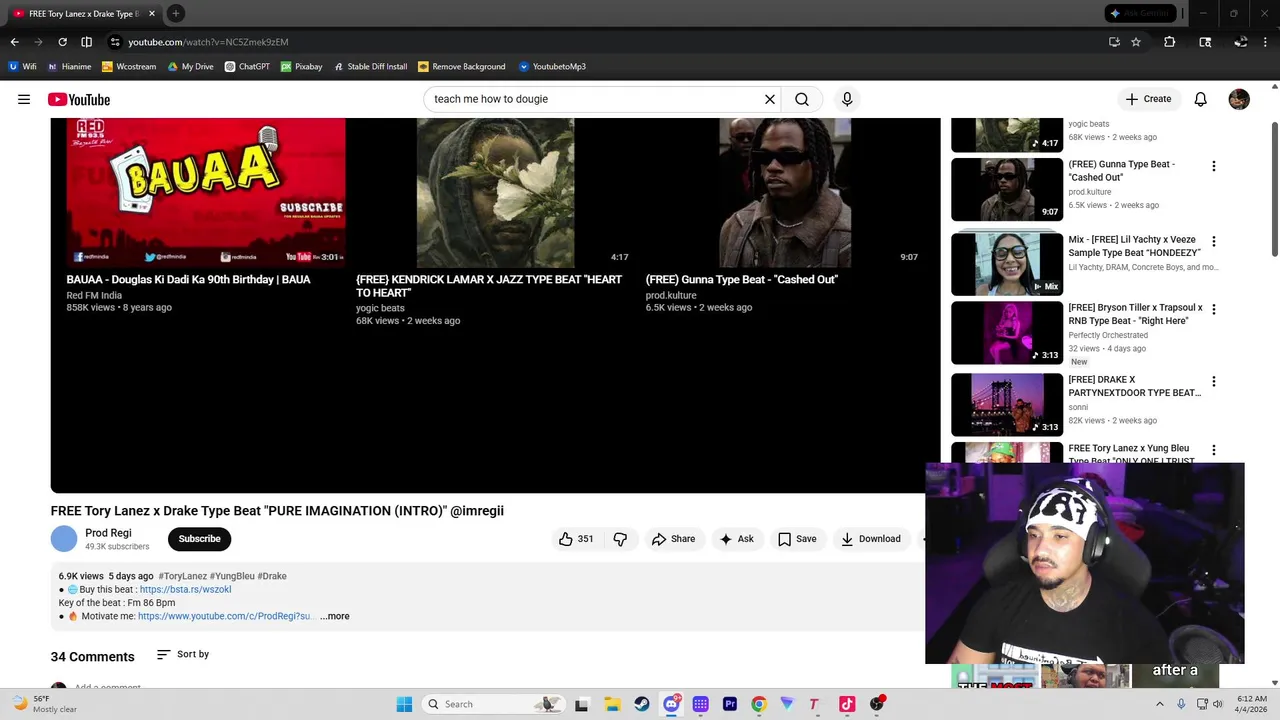This screenshot has height=720, width=1280.
Task: Reload the page in the browser
Action: click(x=62, y=42)
